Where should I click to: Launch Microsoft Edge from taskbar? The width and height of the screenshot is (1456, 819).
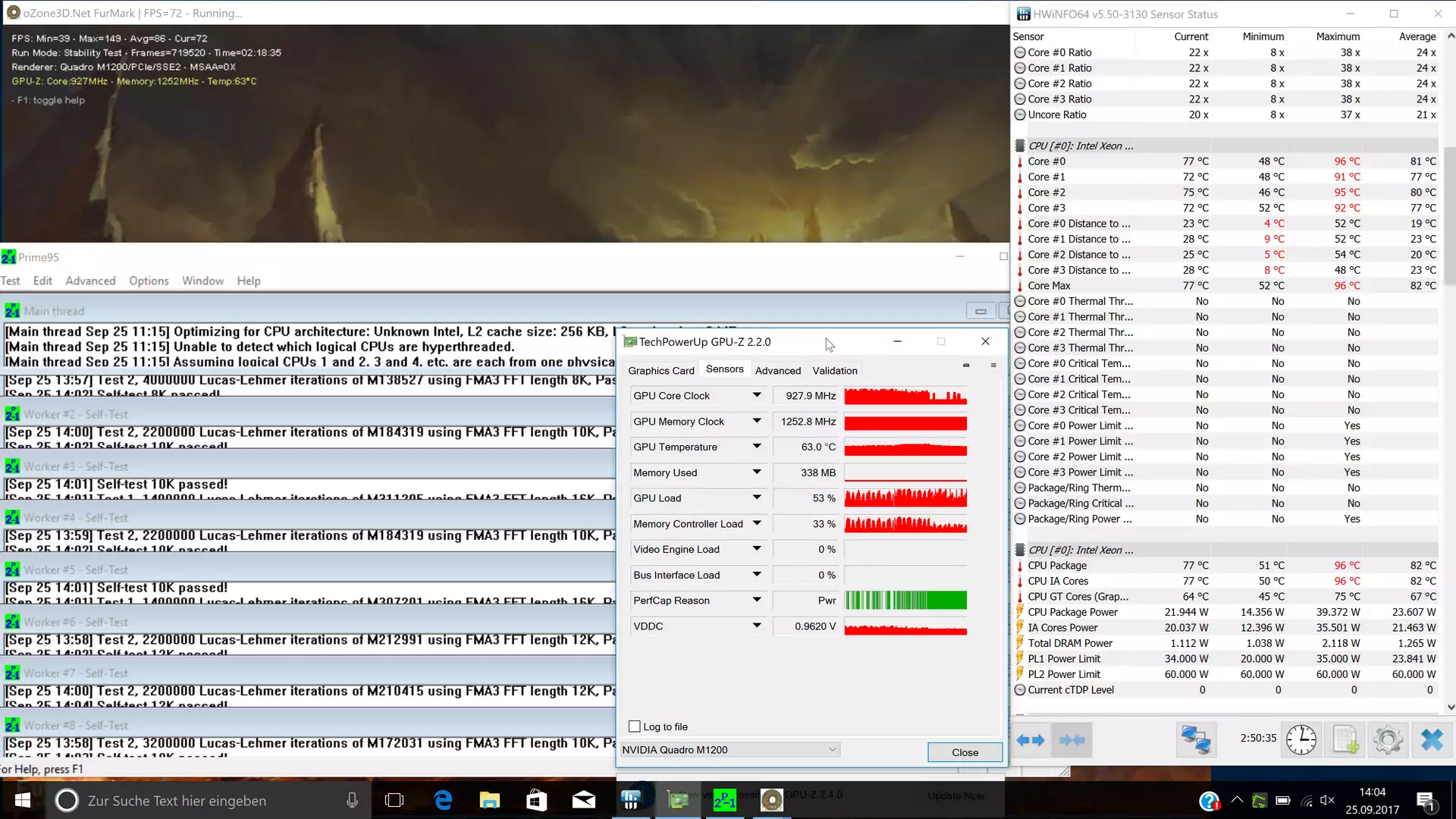[x=443, y=800]
